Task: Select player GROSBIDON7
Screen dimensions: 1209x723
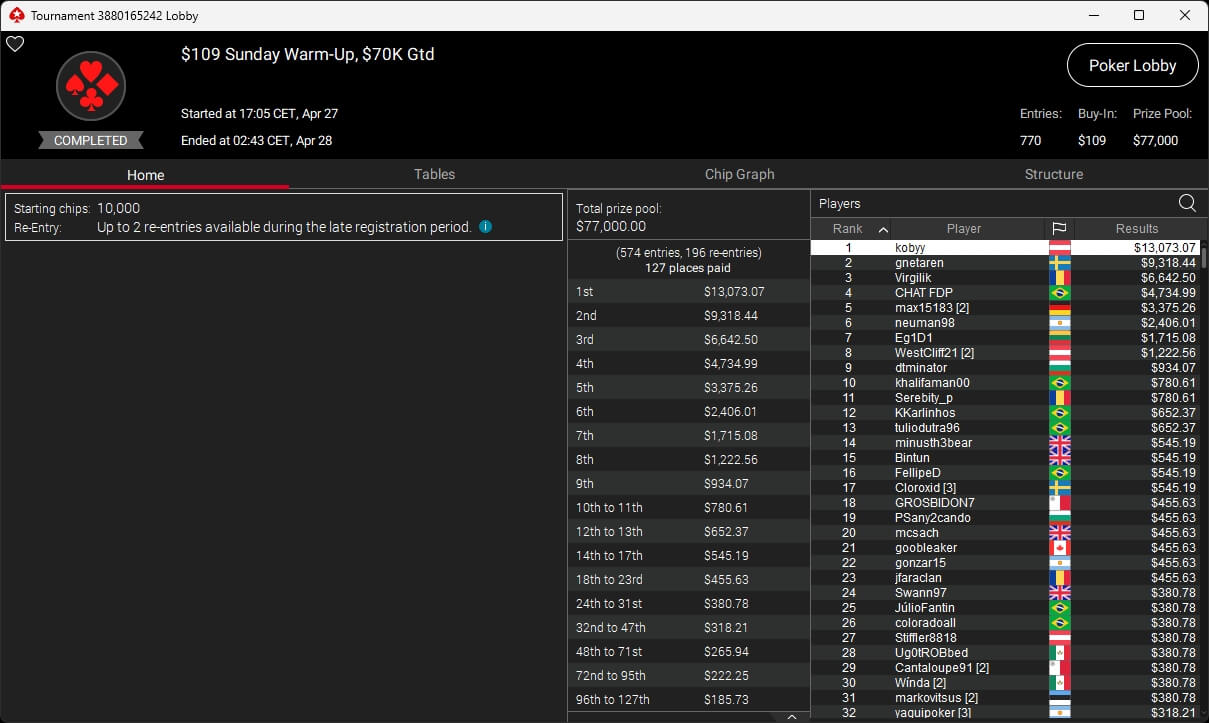Action: pos(1005,502)
